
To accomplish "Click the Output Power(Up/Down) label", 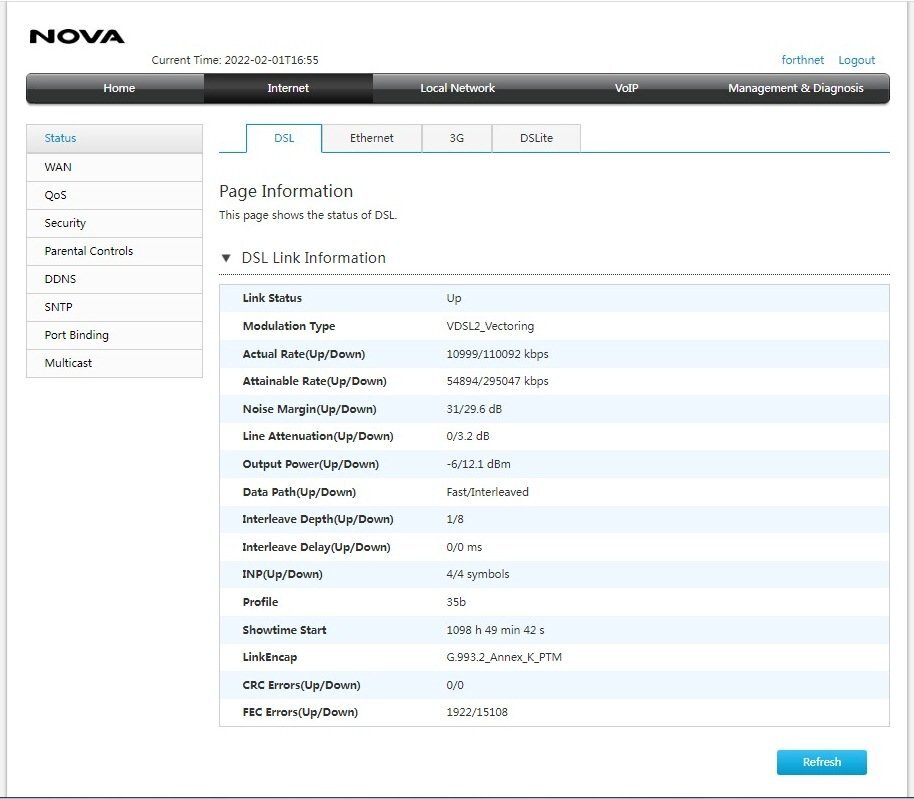I will point(311,464).
